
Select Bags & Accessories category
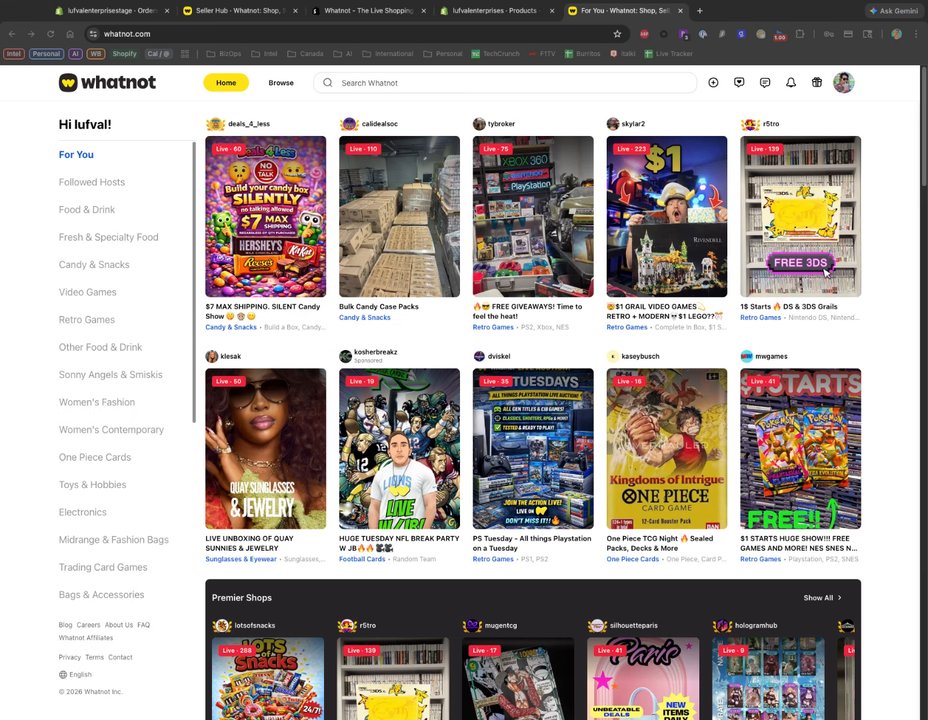(x=101, y=595)
